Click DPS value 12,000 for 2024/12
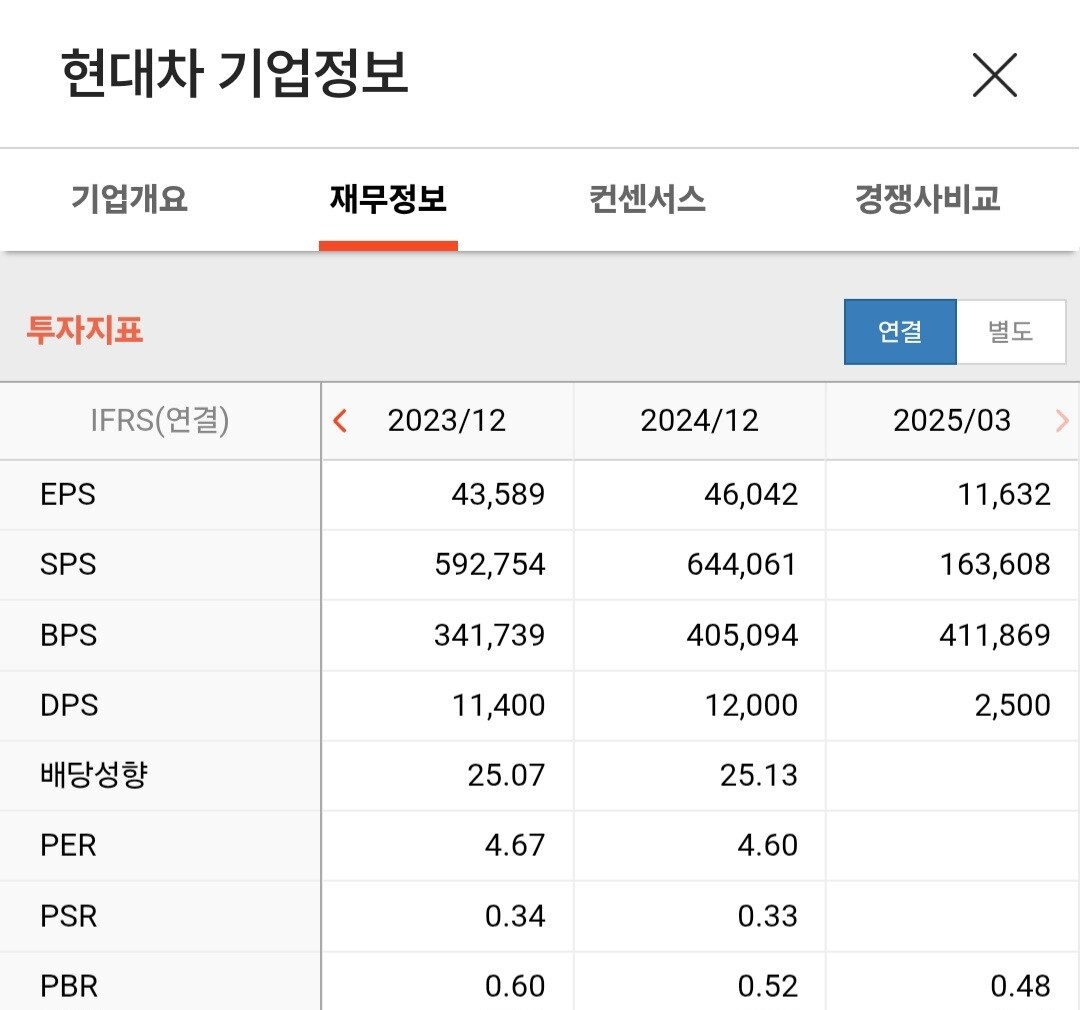 tap(751, 705)
